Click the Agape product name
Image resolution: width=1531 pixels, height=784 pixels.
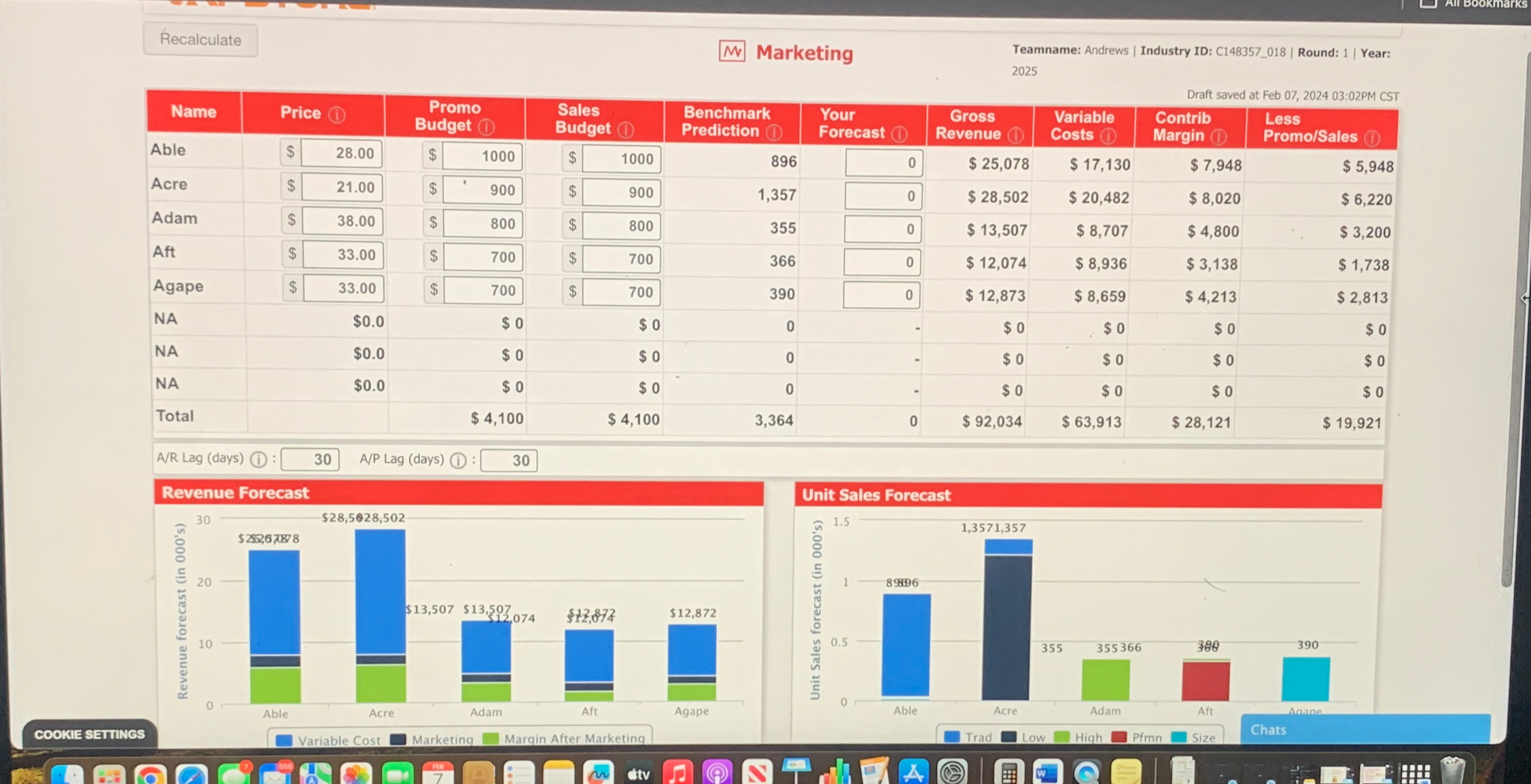pos(178,286)
